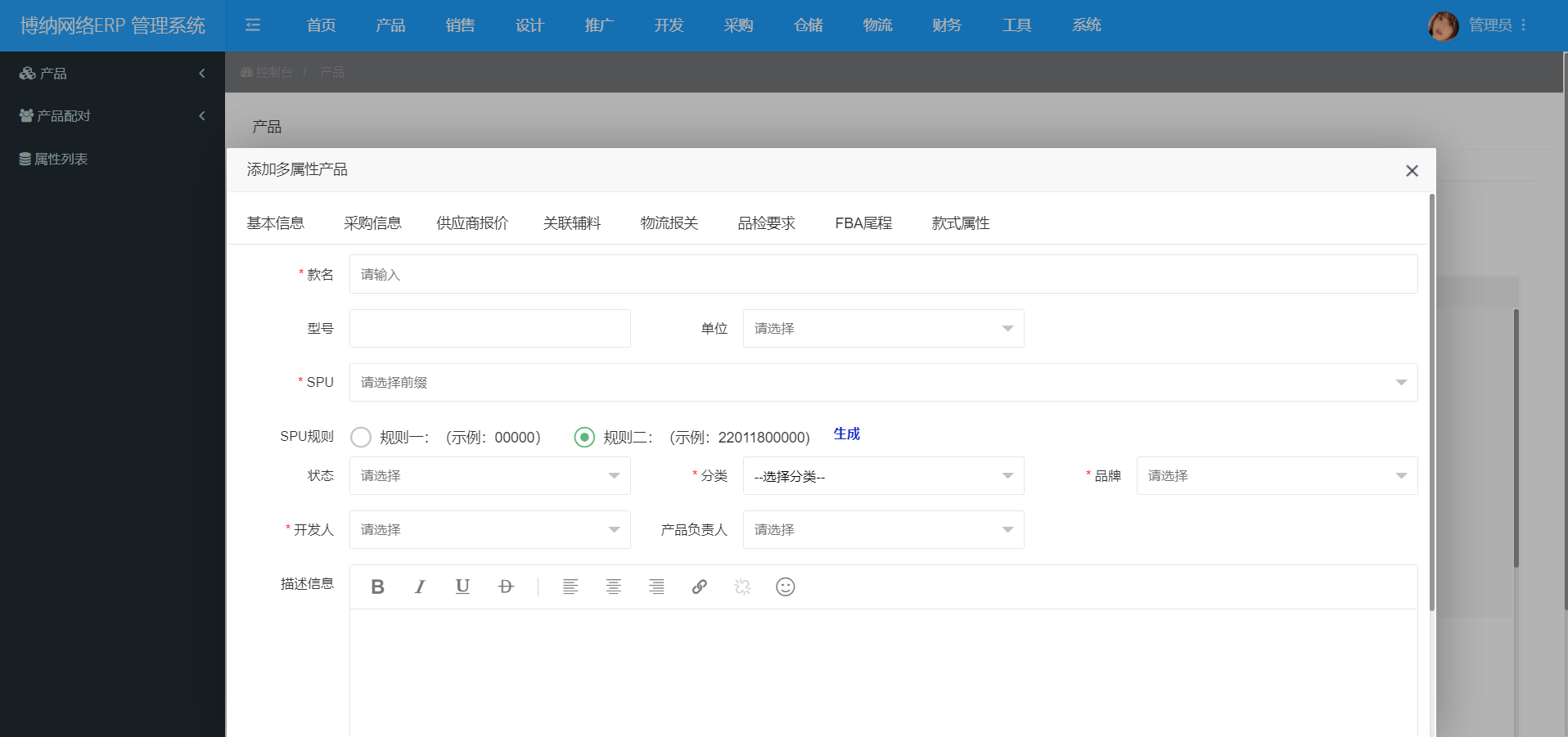1568x737 pixels.
Task: Right-align the description text
Action: pyautogui.click(x=656, y=586)
